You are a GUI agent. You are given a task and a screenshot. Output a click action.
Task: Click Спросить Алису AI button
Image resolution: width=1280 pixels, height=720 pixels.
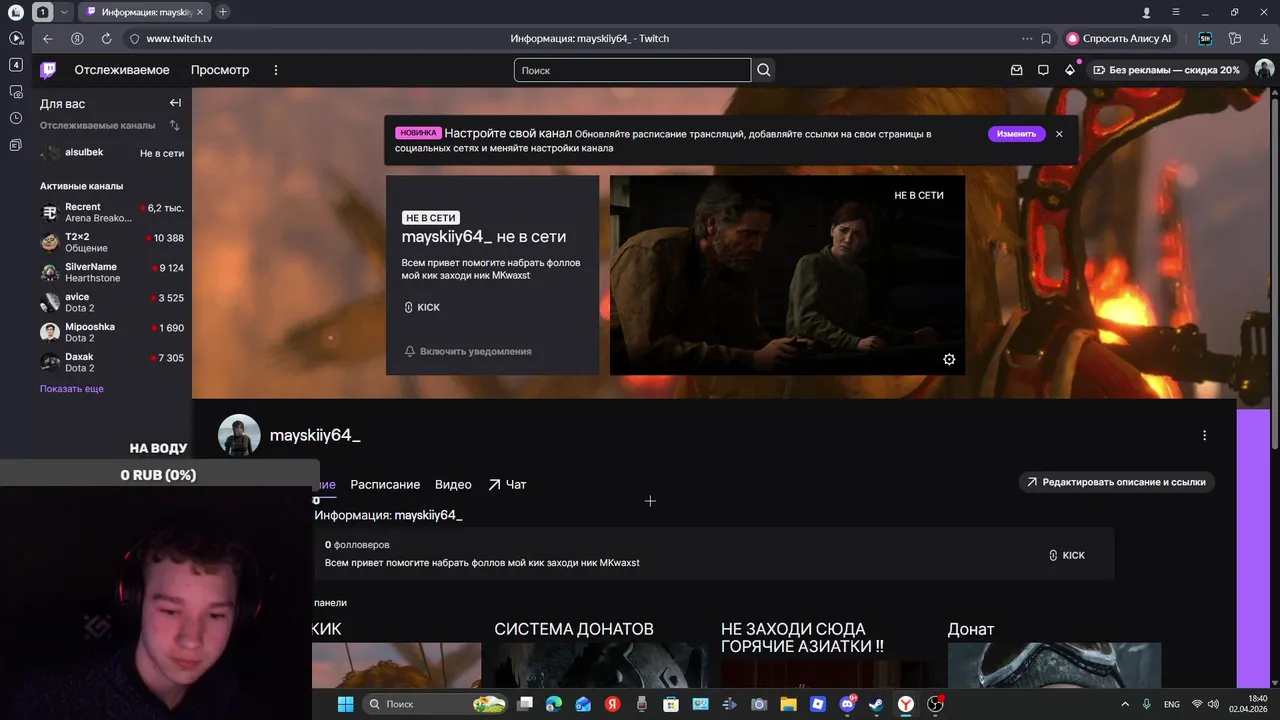point(1119,38)
